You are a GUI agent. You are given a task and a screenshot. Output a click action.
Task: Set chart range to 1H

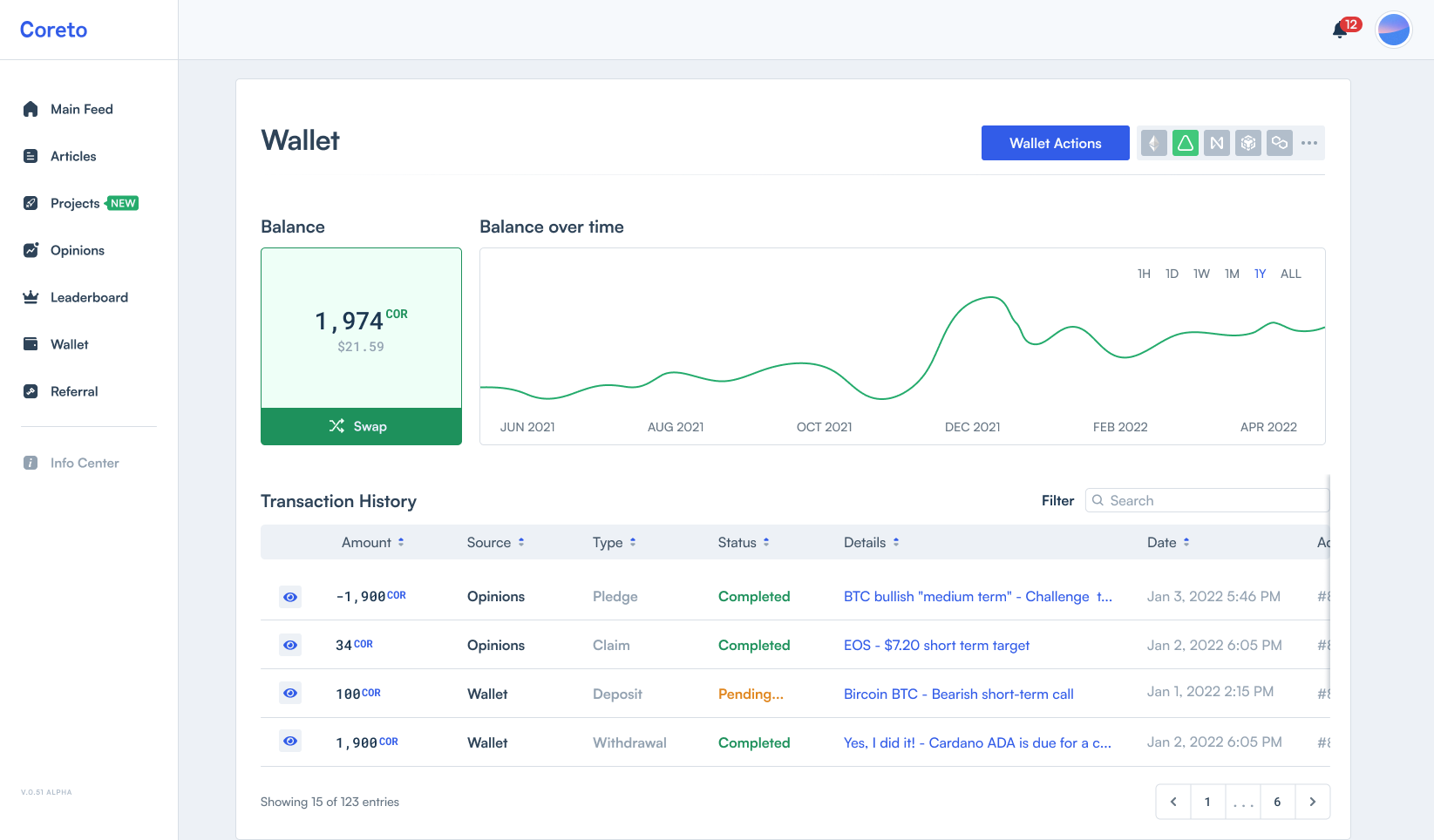[1144, 274]
